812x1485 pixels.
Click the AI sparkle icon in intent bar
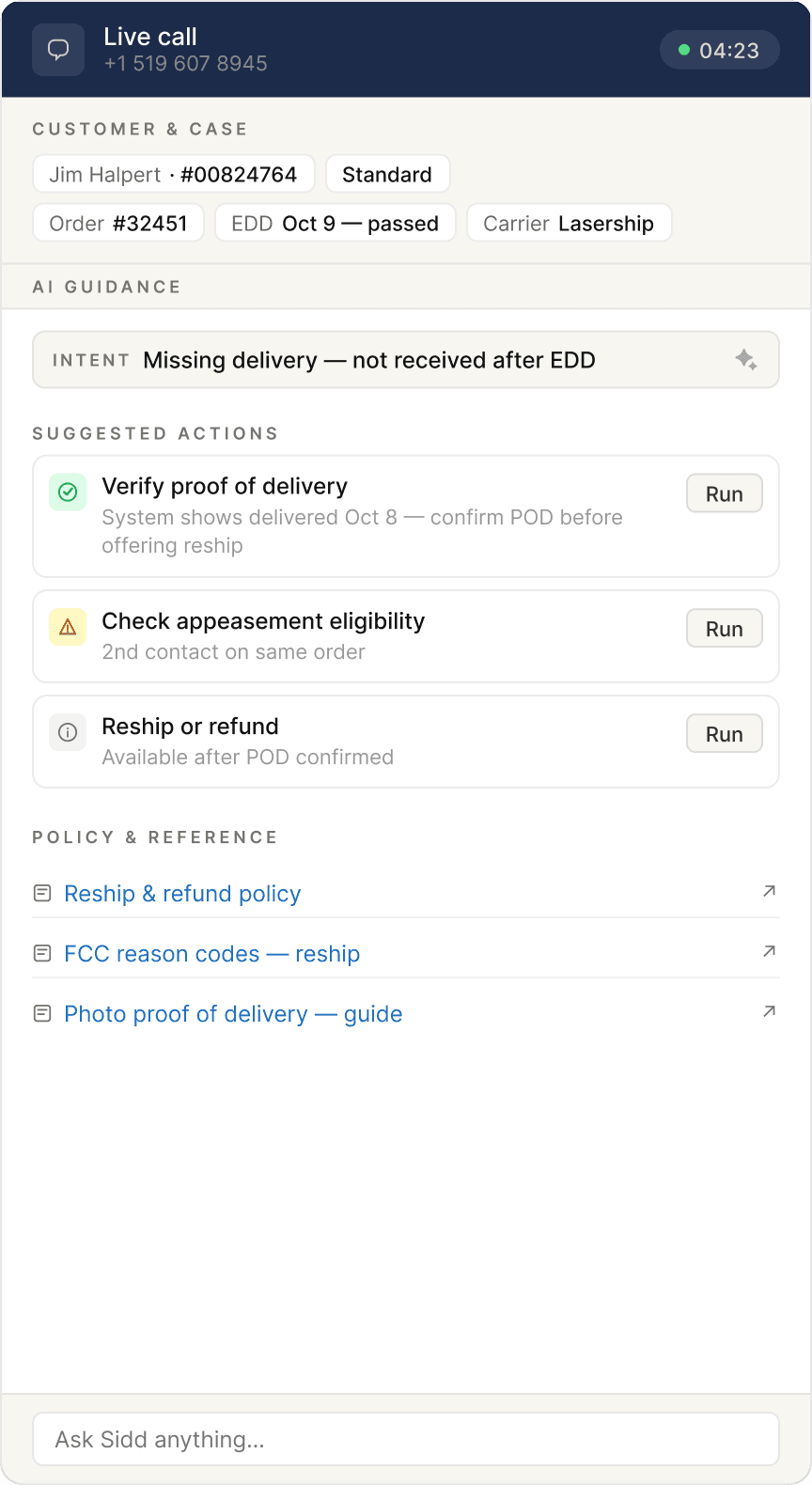pos(746,360)
